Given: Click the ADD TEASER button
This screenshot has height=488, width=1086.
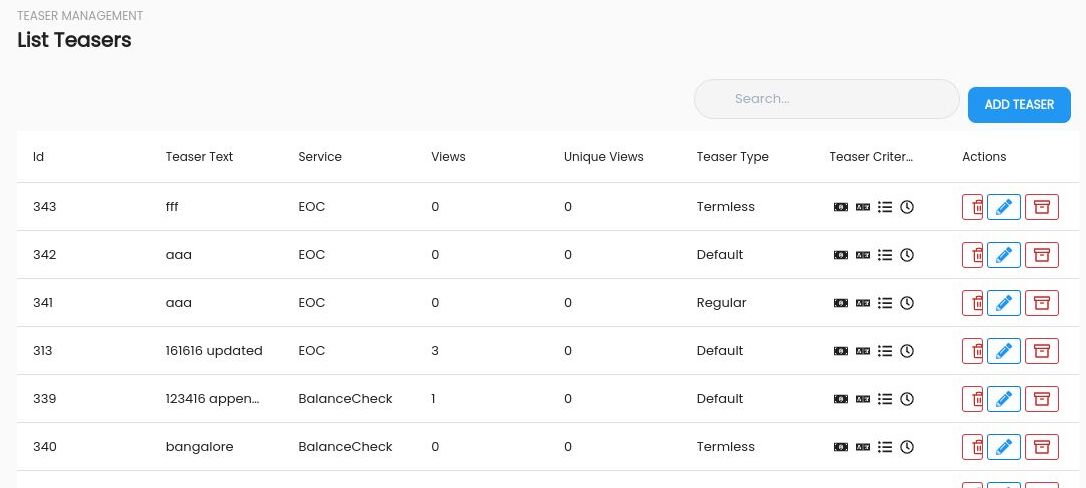Looking at the screenshot, I should [1020, 105].
